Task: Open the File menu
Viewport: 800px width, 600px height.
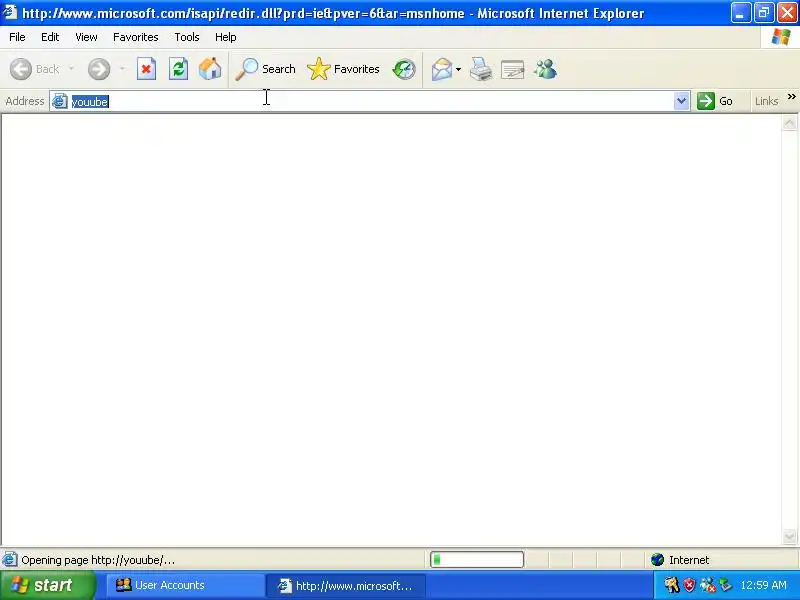Action: click(17, 37)
